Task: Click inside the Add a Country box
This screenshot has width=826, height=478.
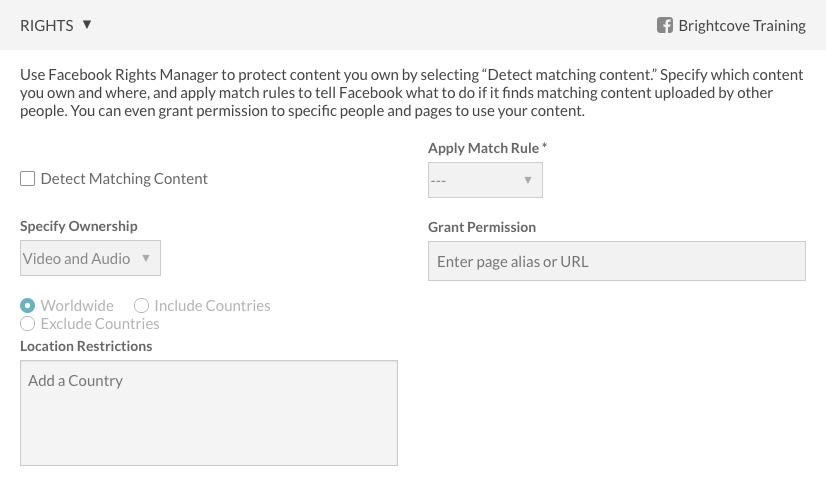Action: 208,412
